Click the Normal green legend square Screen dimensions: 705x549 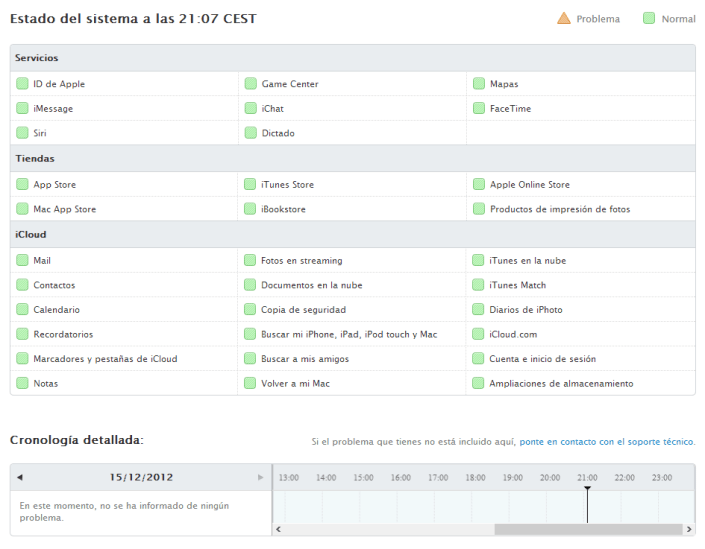tap(649, 18)
